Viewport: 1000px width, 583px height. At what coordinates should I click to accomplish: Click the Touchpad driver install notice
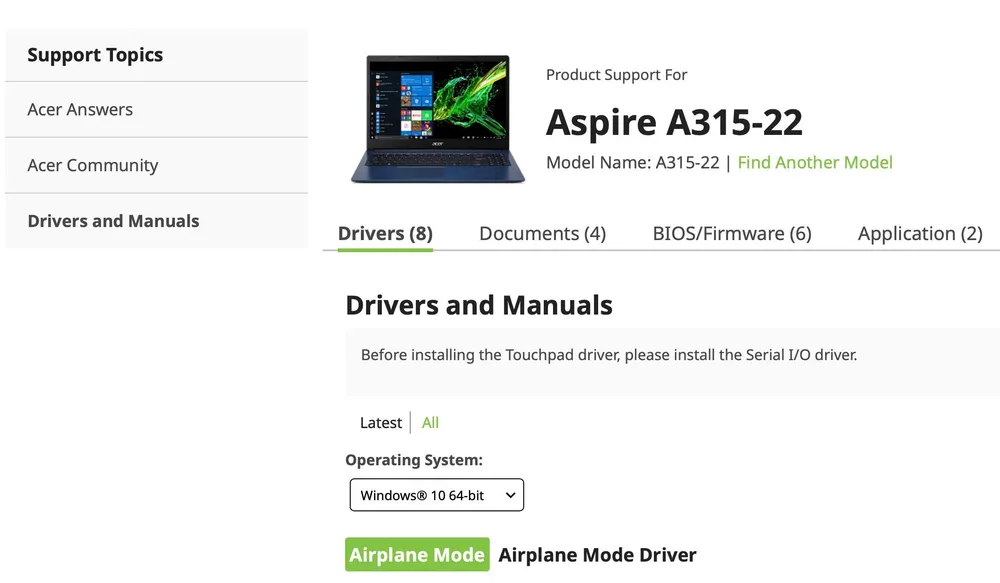coord(609,355)
